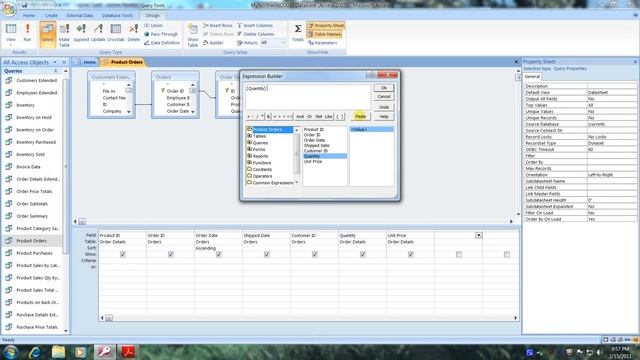Screen dimensions: 640x360
Task: Toggle the Property Sheet button
Action: click(325, 25)
